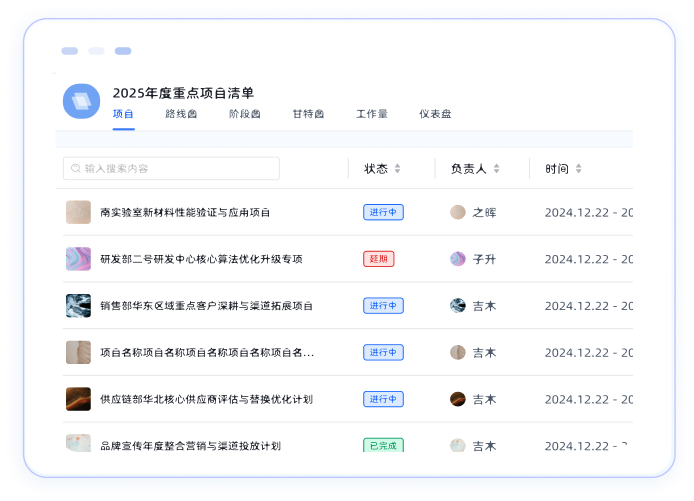Focus the 输入搜索内容 search field
694x501 pixels.
(x=171, y=168)
